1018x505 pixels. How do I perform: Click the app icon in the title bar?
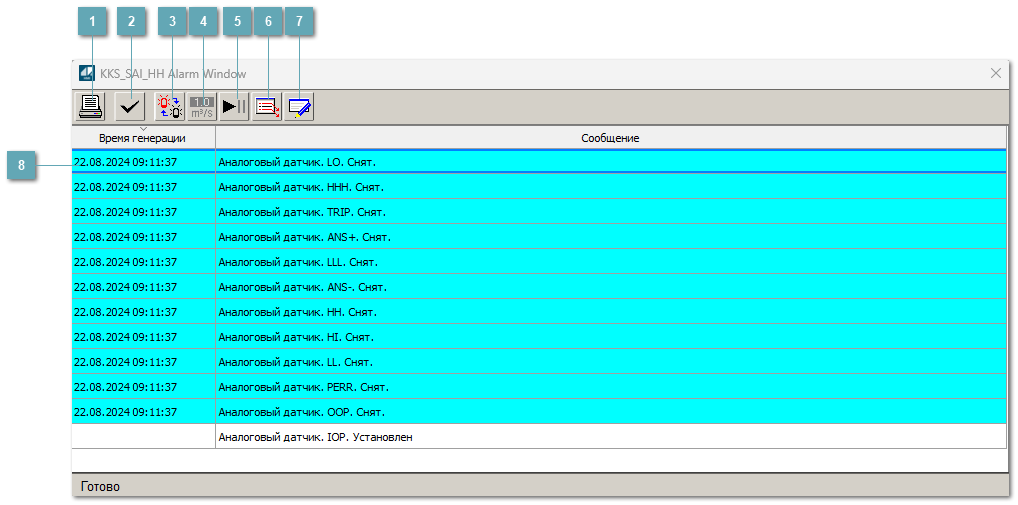86,73
